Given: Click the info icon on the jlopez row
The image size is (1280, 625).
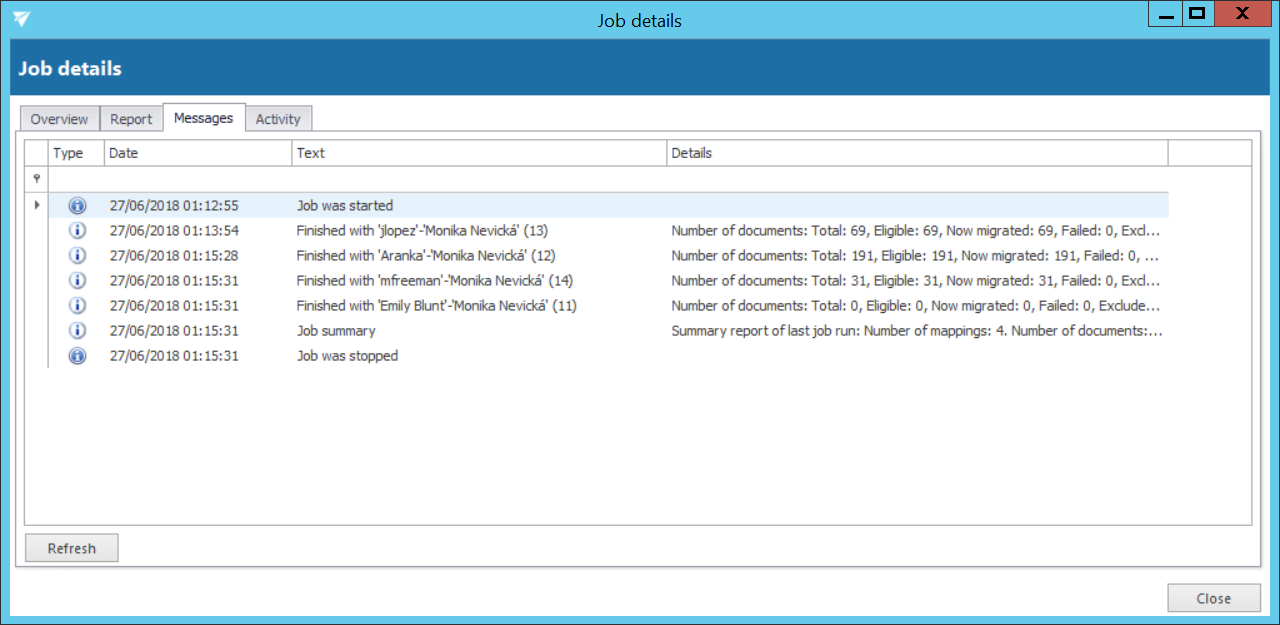Looking at the screenshot, I should coord(77,231).
